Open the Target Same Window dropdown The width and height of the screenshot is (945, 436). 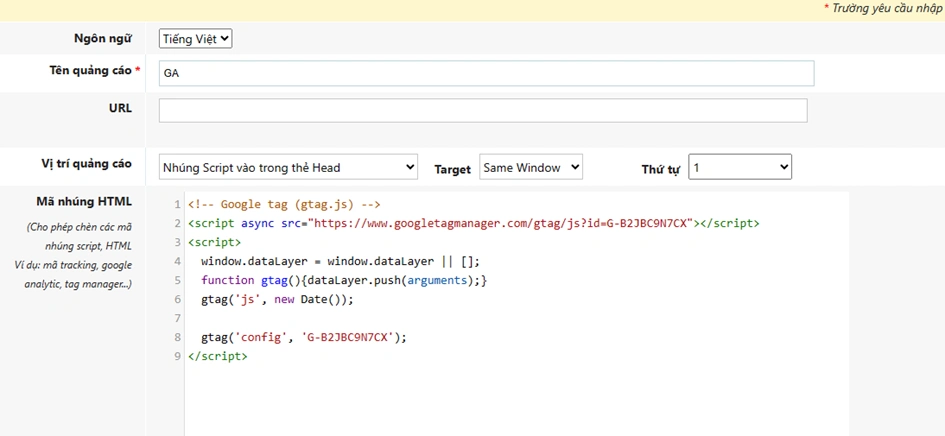tap(531, 168)
